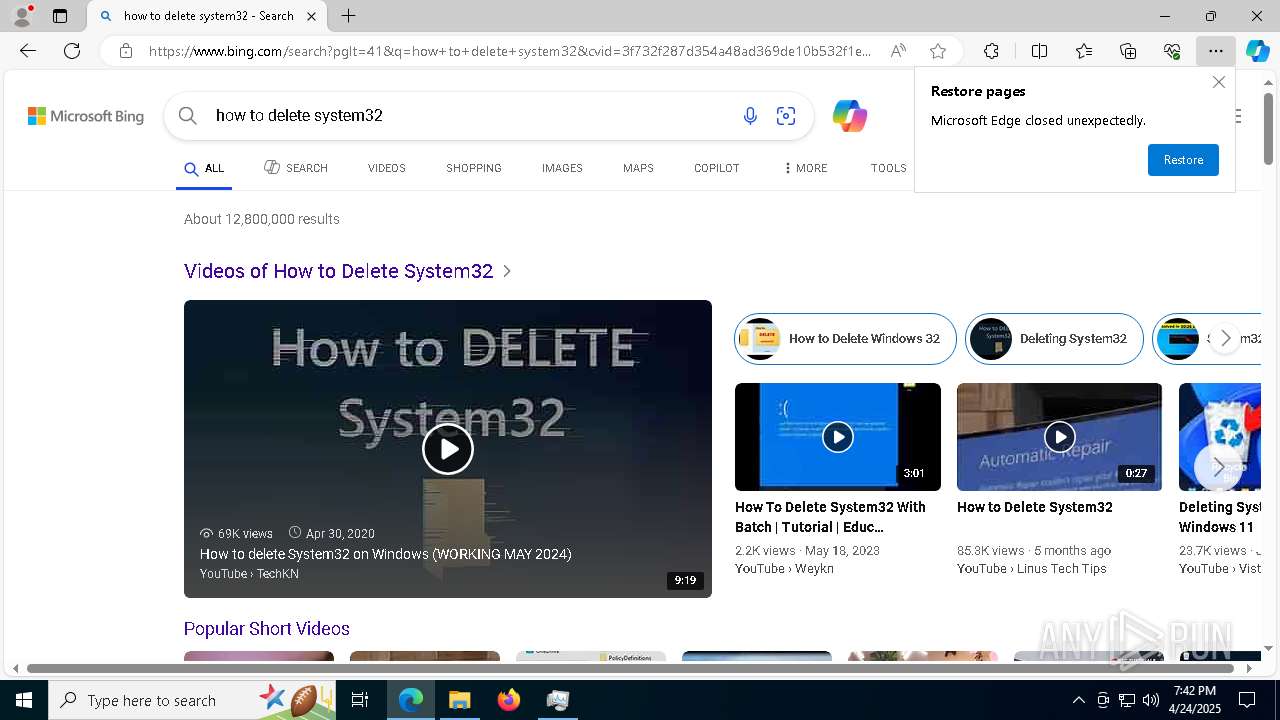Select the ALL search tab
1280x720 pixels.
(204, 168)
